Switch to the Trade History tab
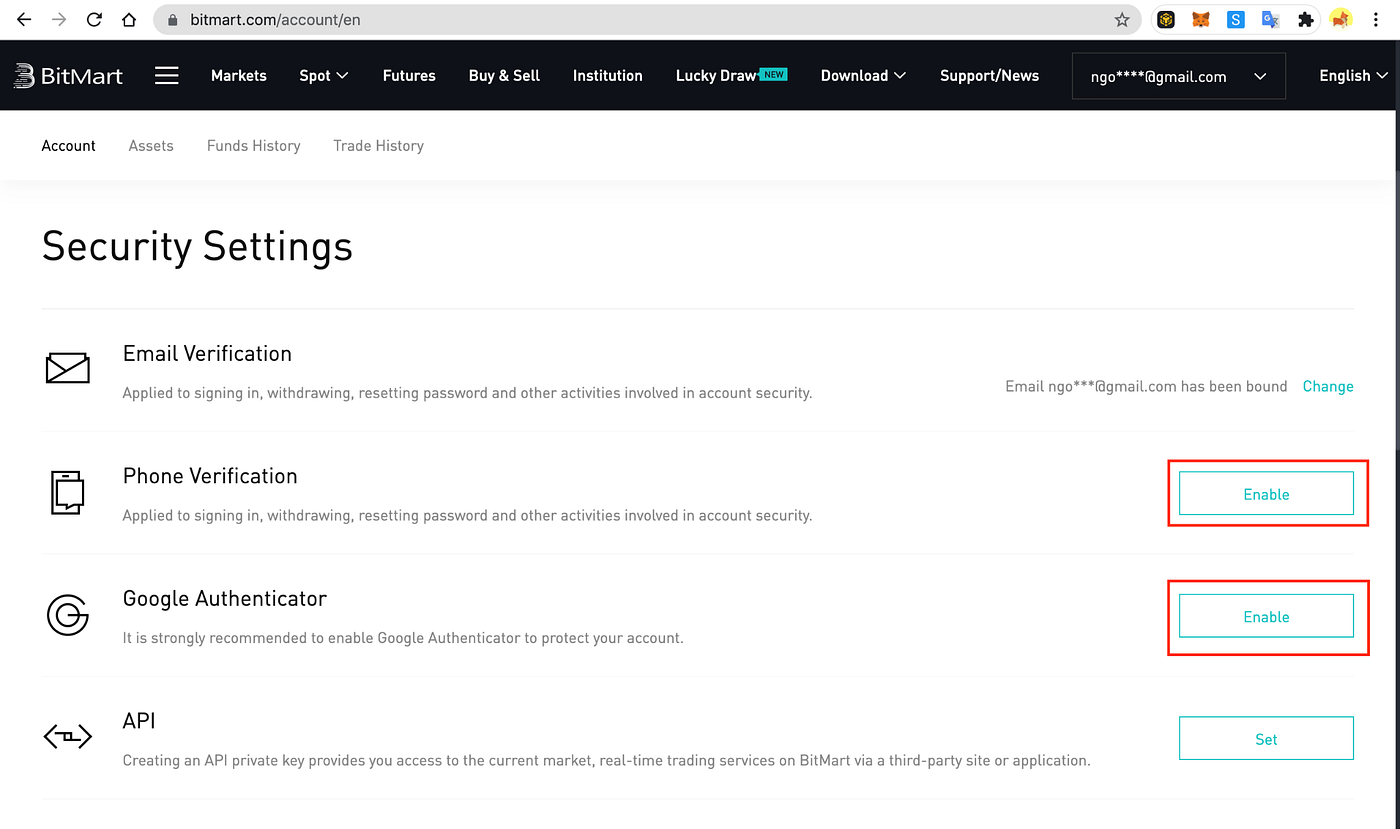Viewport: 1400px width, 829px height. [378, 145]
